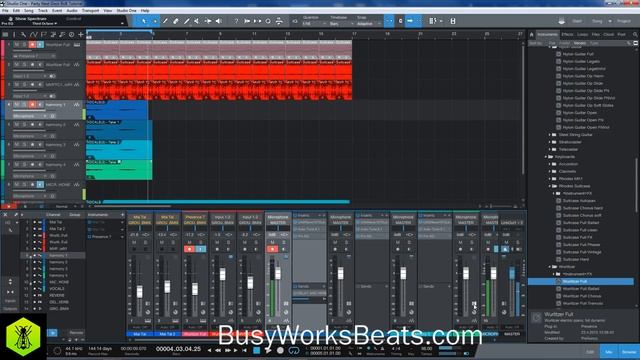Click the blue stop button in transport
Screen dimensions: 640x360
pyautogui.click(x=256, y=350)
